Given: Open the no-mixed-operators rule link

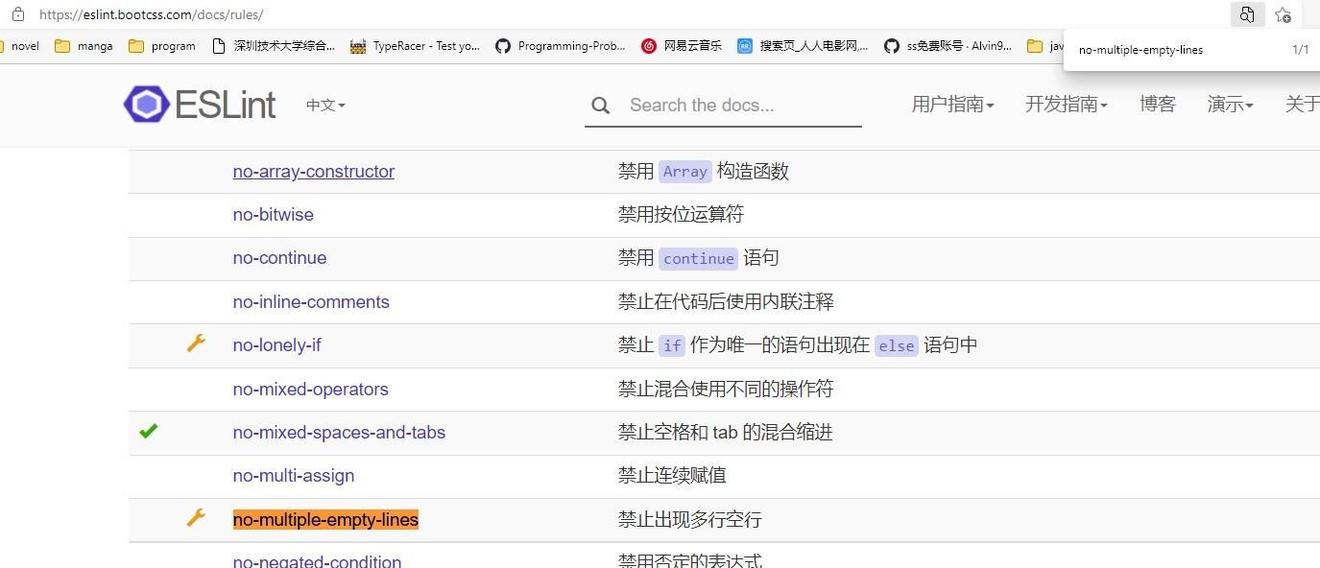Looking at the screenshot, I should (x=310, y=389).
